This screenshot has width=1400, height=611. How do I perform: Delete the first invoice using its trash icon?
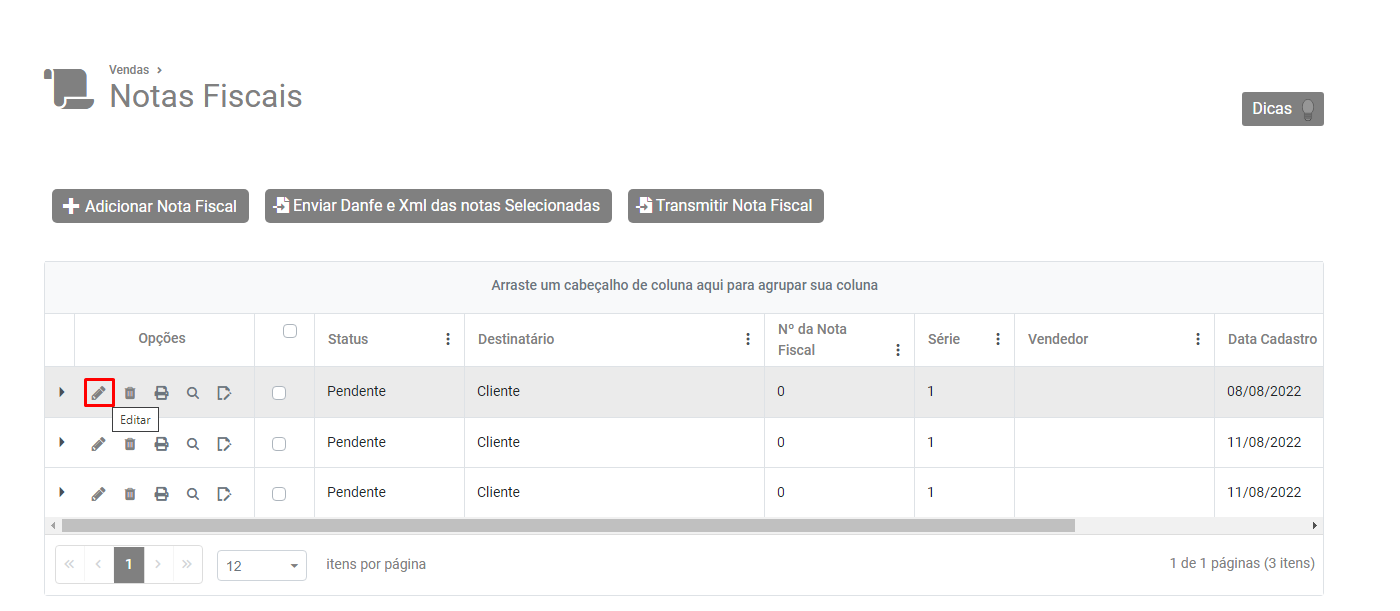point(130,393)
